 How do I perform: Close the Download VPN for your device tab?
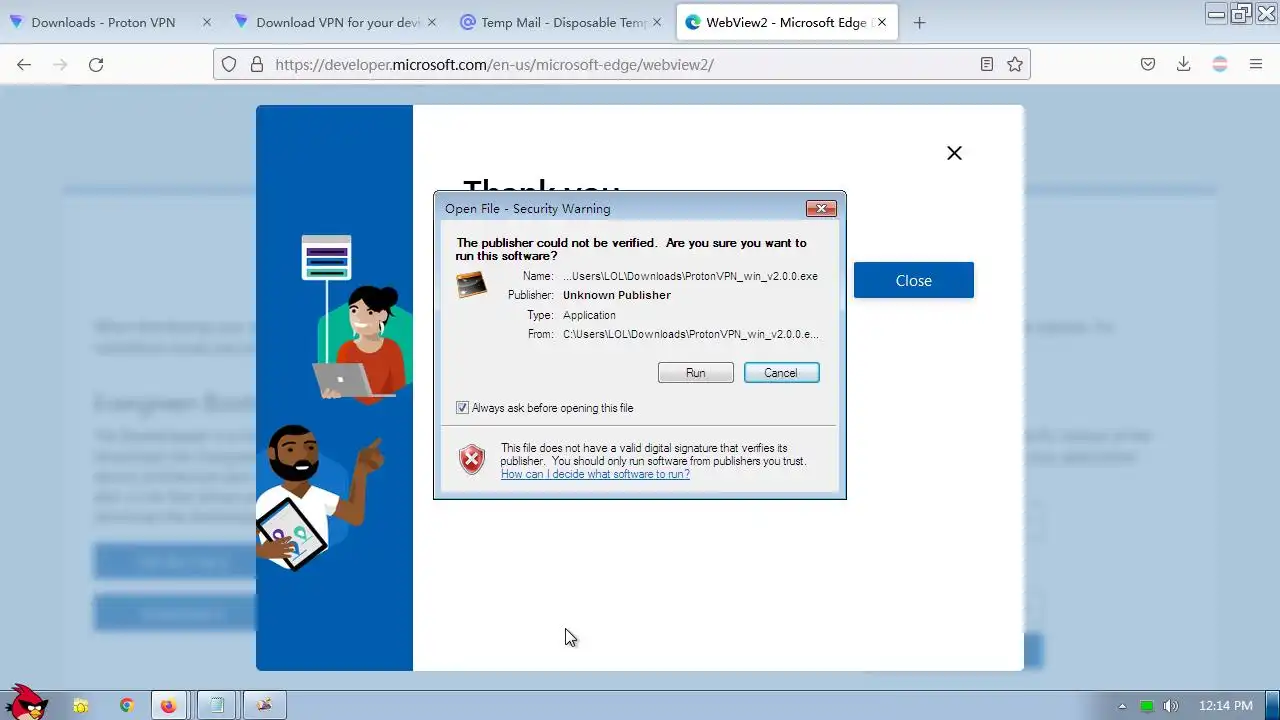432,22
